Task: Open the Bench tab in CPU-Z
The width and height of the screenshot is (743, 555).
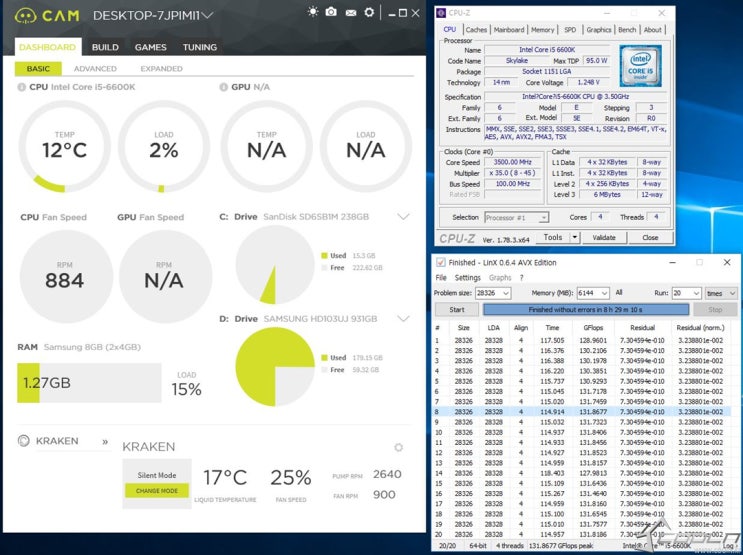Action: 627,29
